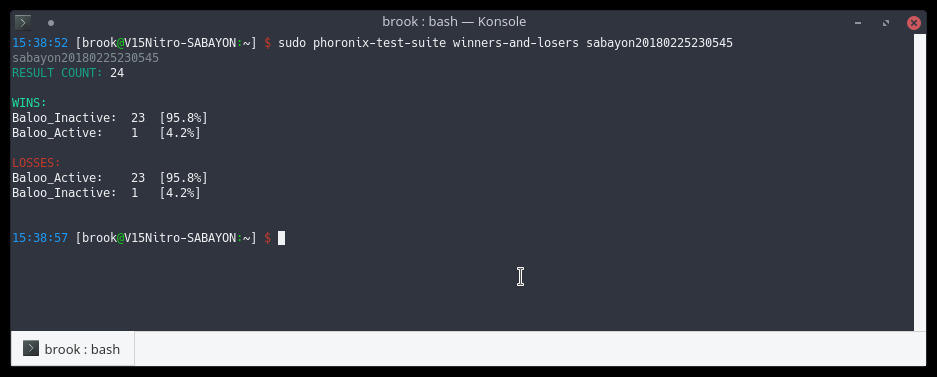Click the gray sabayon20180225230545 output line
The width and height of the screenshot is (937, 377).
click(x=85, y=58)
